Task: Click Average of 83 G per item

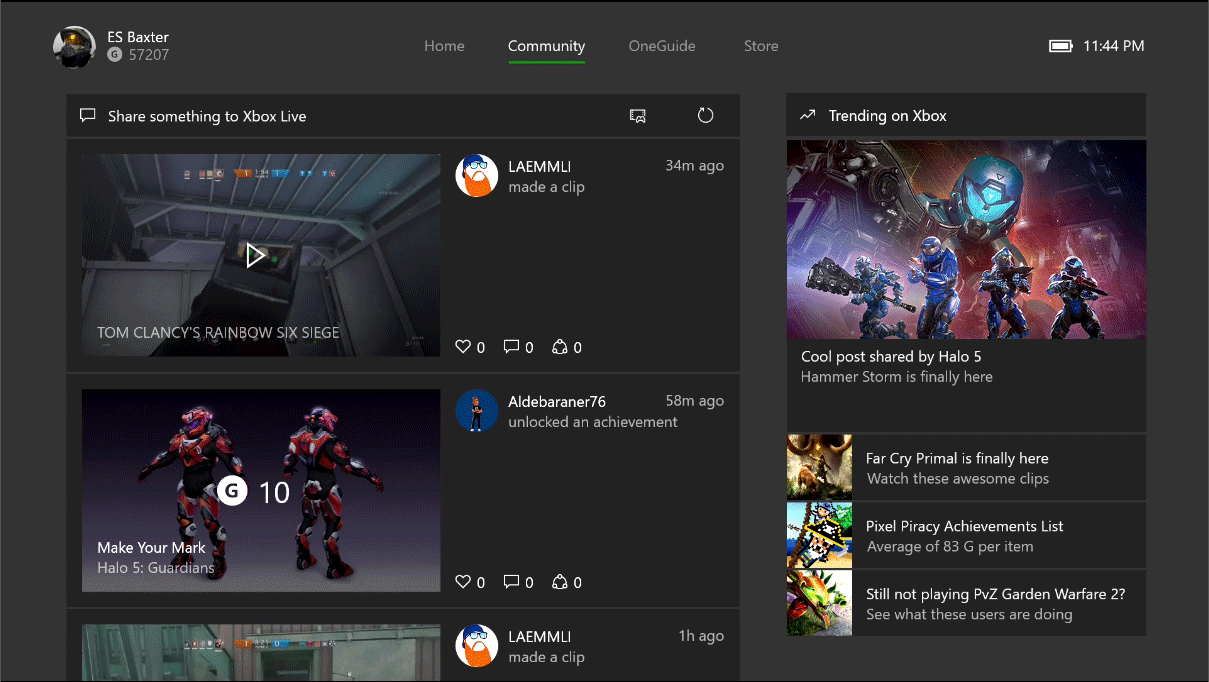Action: [950, 547]
